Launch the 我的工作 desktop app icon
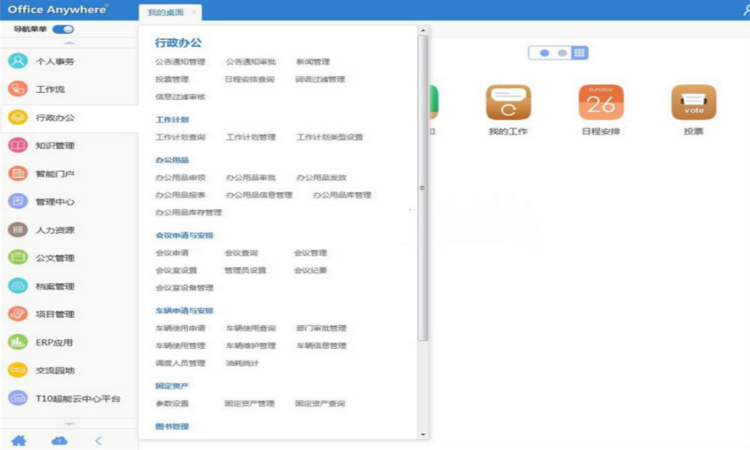750x450 pixels. (508, 102)
